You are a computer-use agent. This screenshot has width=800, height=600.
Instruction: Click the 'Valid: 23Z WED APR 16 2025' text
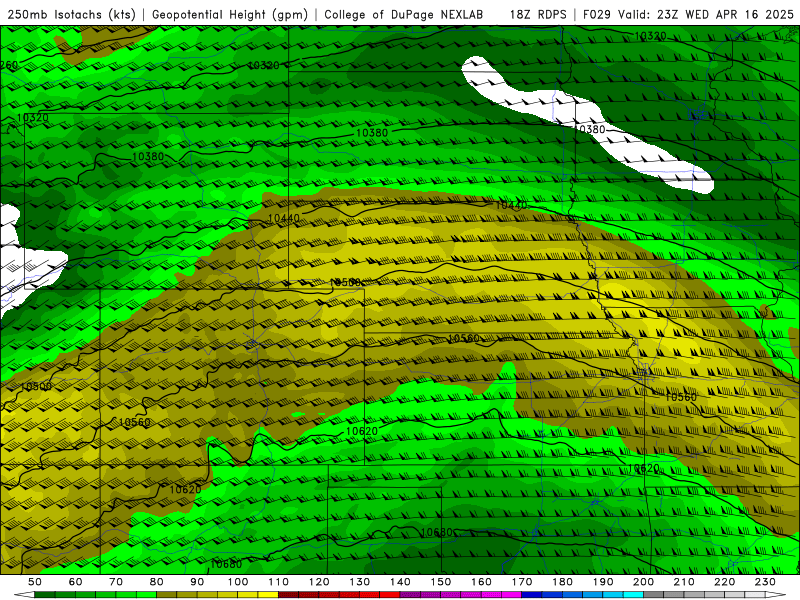click(706, 15)
